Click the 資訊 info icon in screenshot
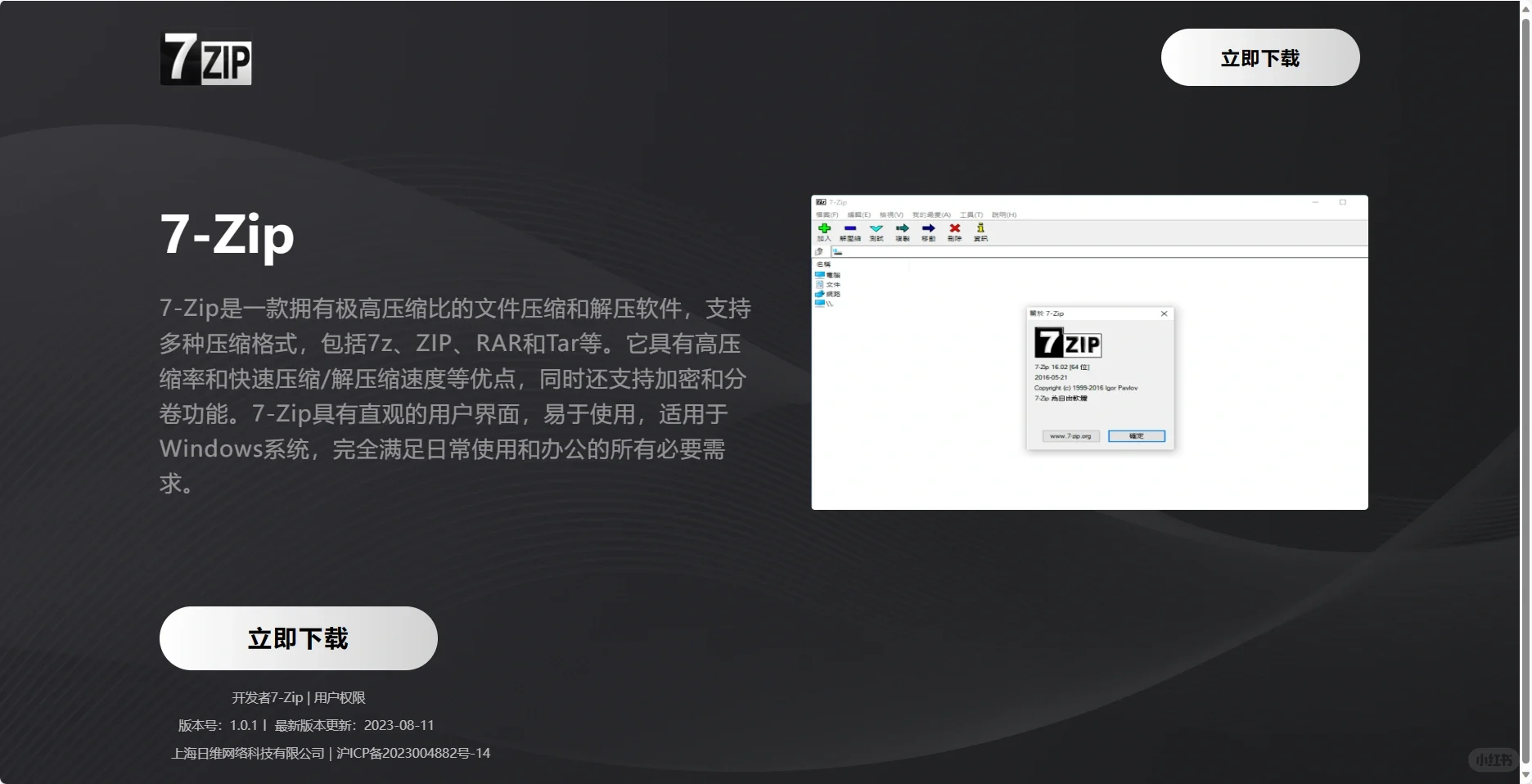The height and width of the screenshot is (784, 1532). pyautogui.click(x=980, y=228)
